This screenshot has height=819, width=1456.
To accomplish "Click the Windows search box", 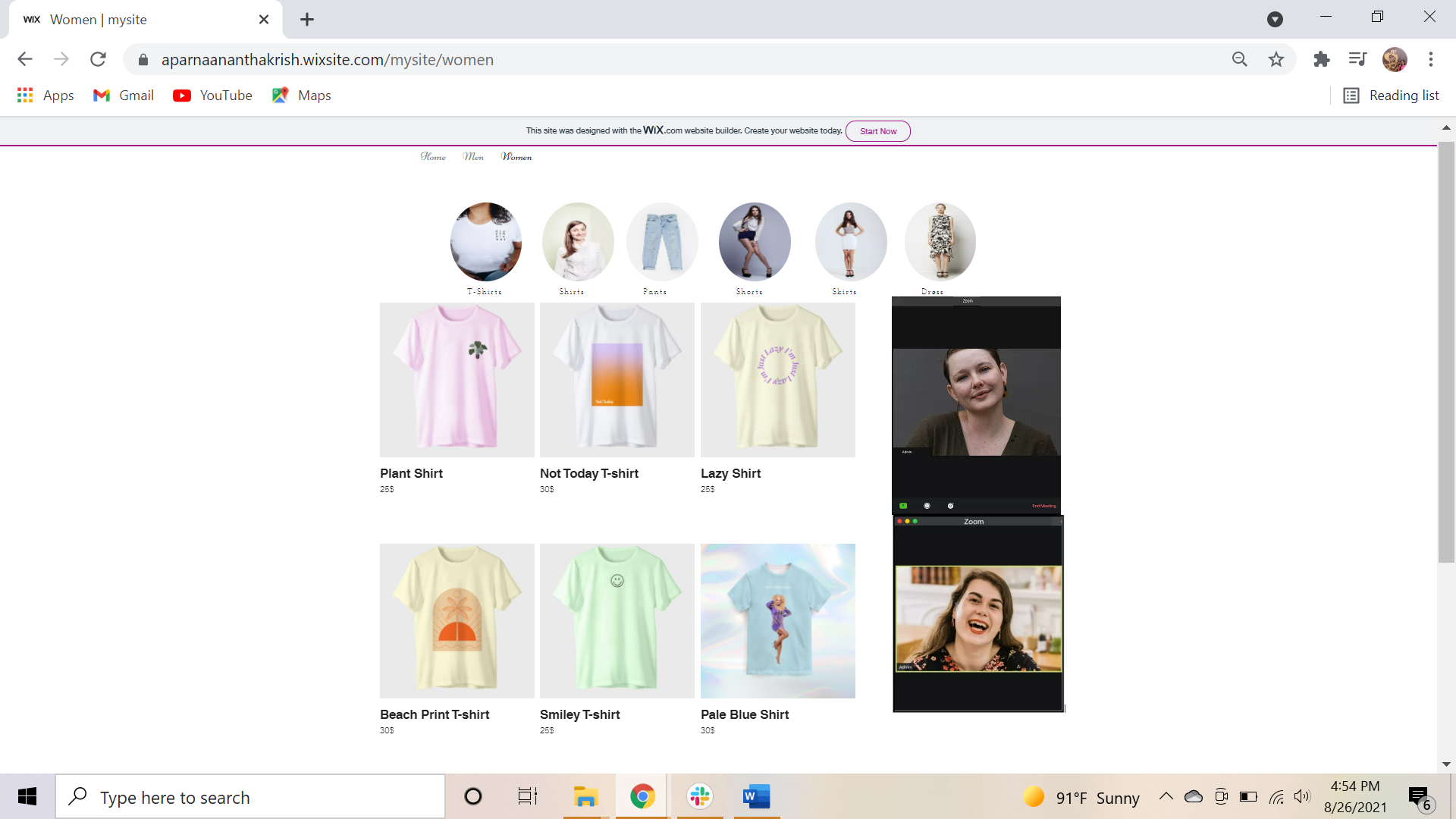I will (250, 797).
